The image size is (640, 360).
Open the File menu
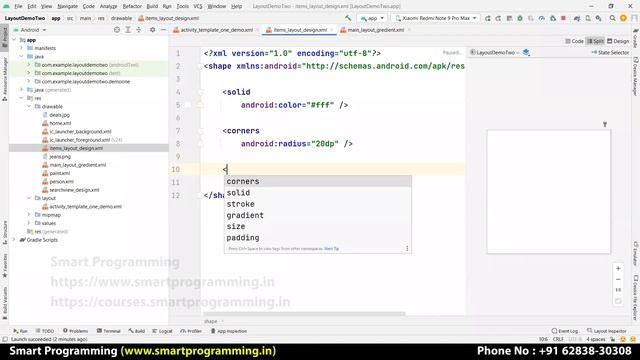(18, 6)
